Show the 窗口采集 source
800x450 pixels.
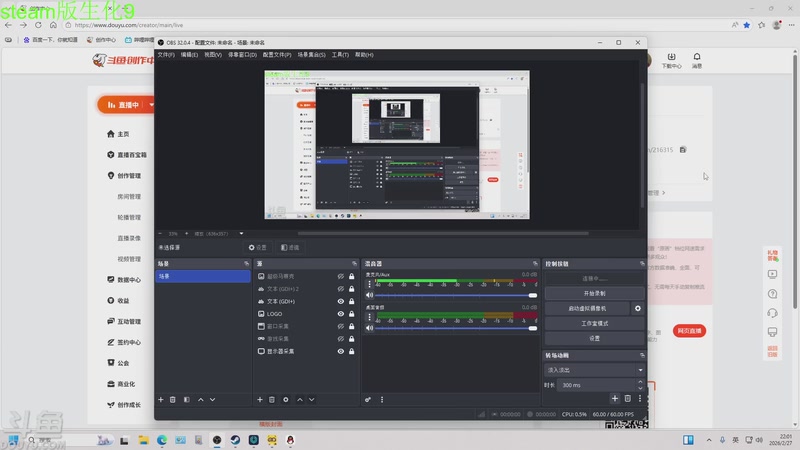[x=340, y=326]
